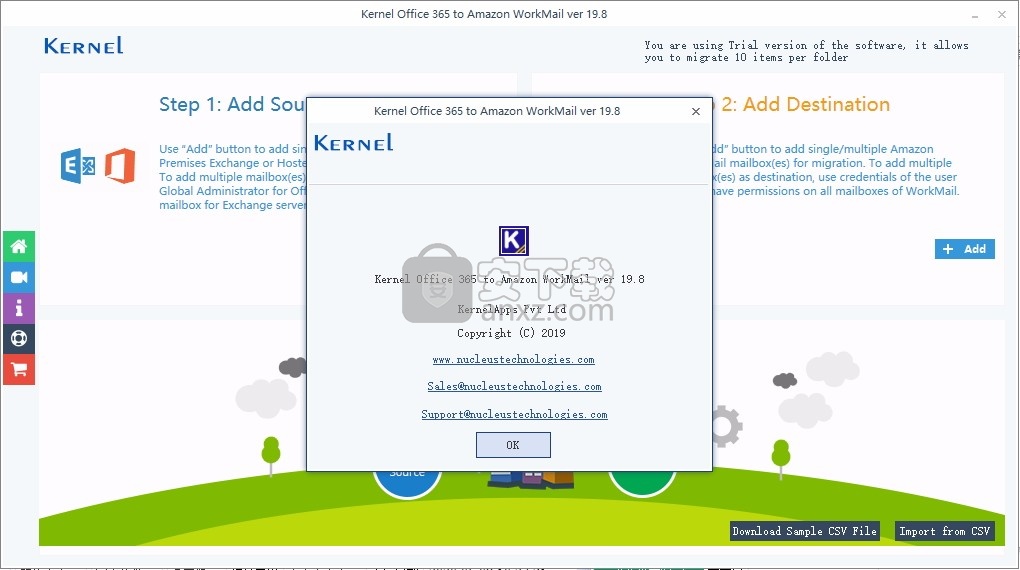Viewport: 1020px width, 570px height.
Task: Click the blue Source circle
Action: 408,483
